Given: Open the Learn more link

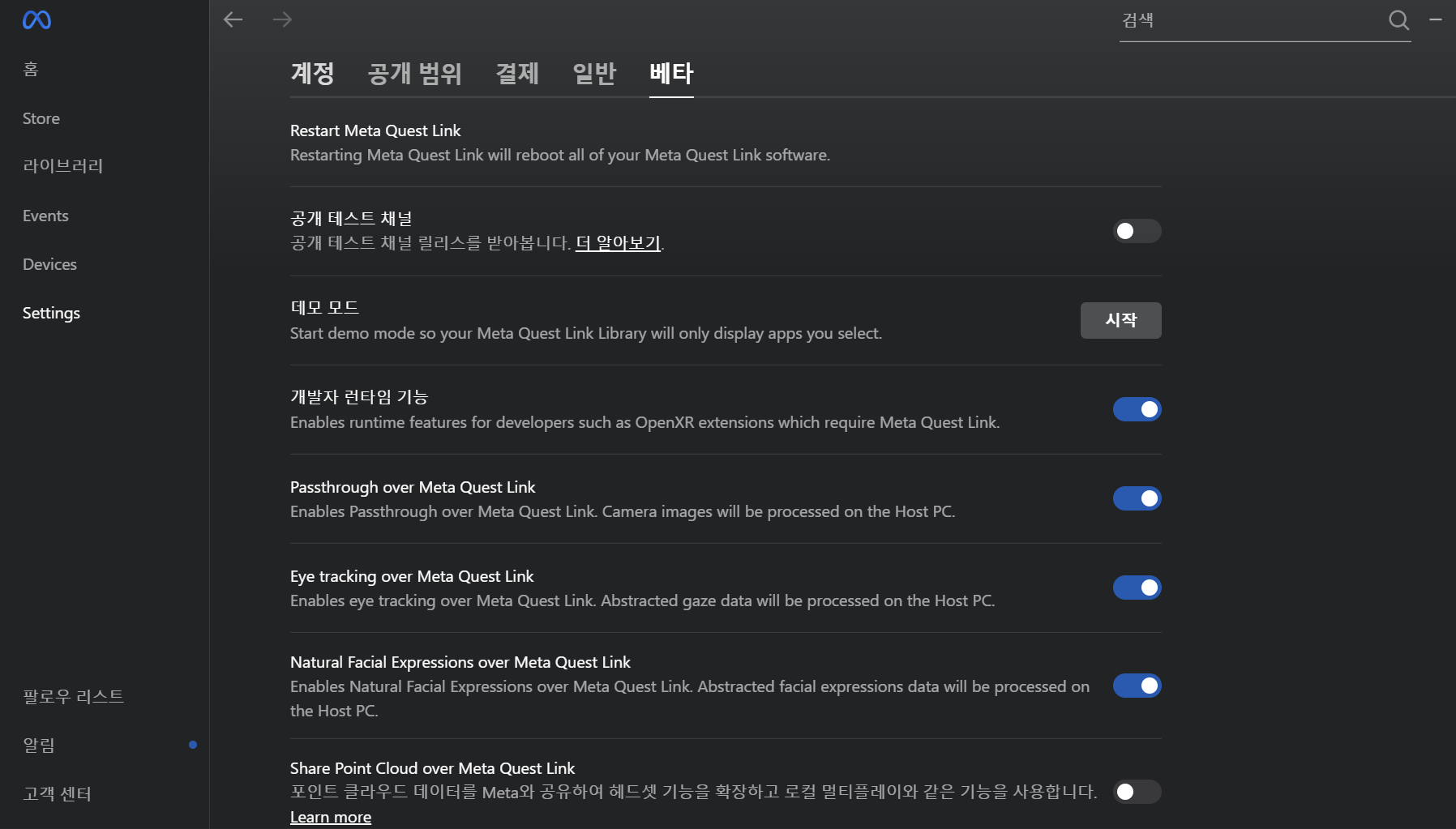Looking at the screenshot, I should [331, 817].
